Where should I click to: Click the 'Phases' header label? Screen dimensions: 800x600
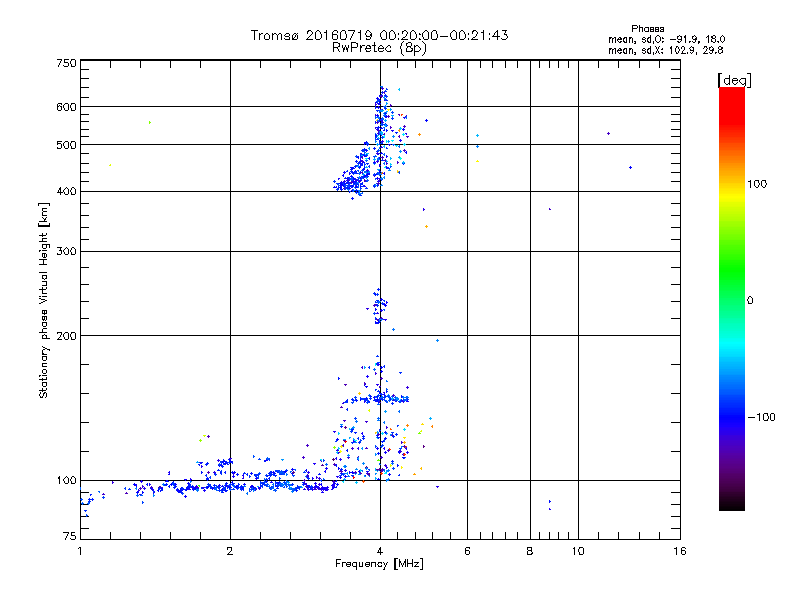click(x=647, y=29)
